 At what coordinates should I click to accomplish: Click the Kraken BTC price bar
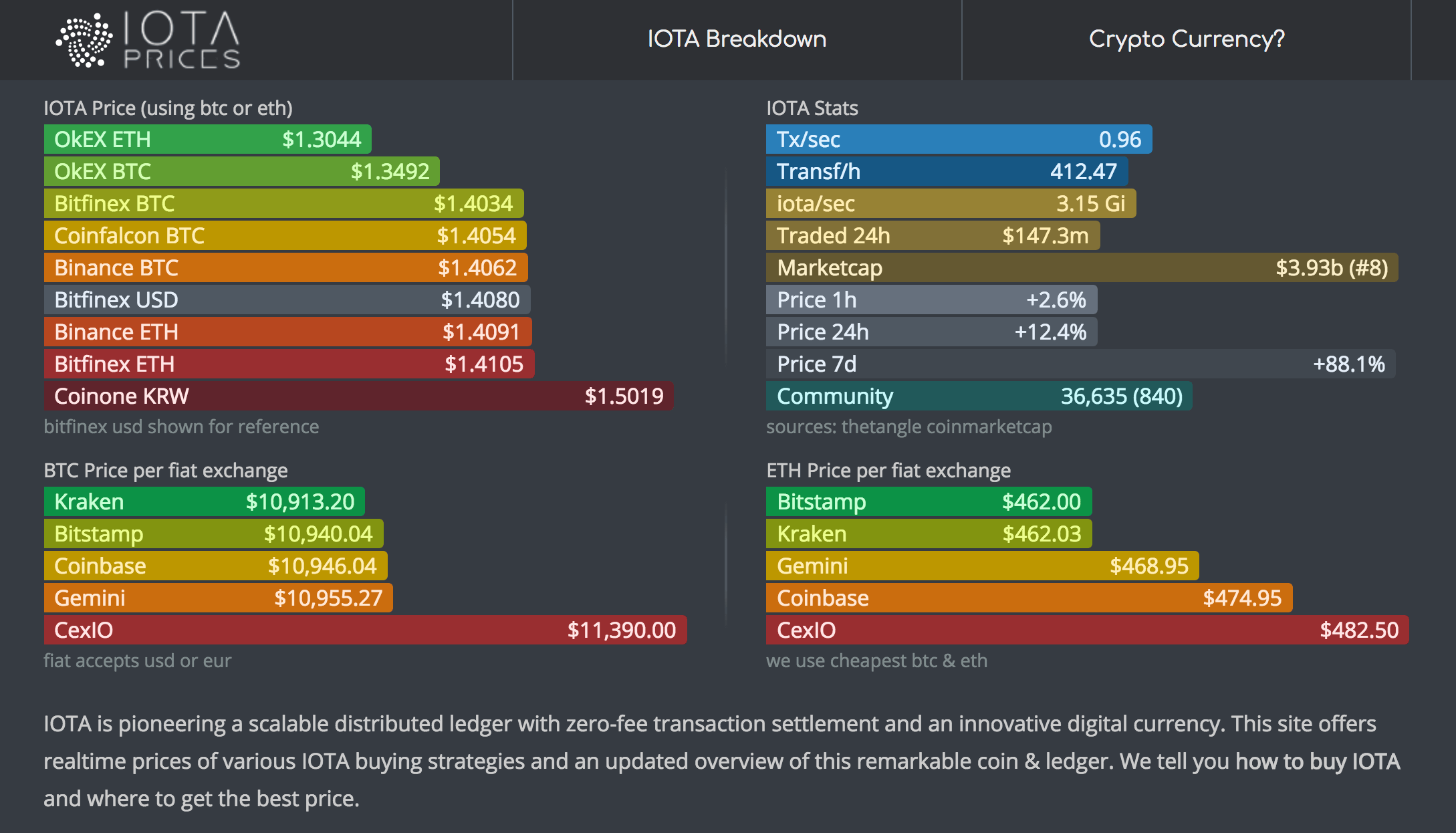(204, 501)
